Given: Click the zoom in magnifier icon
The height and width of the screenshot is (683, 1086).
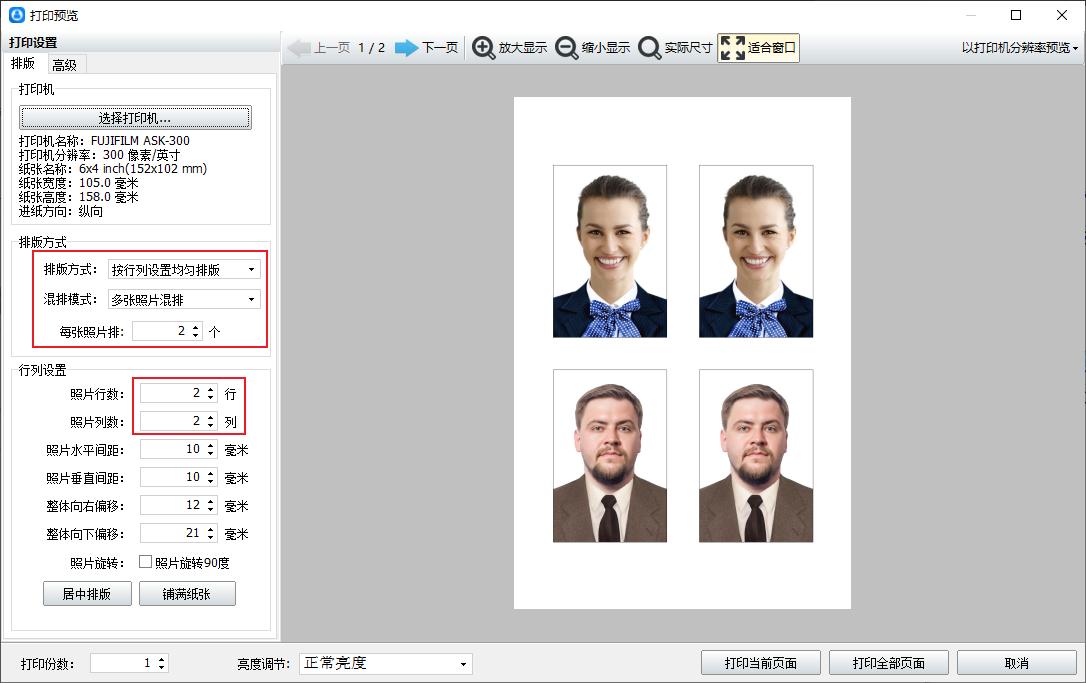Looking at the screenshot, I should [484, 48].
